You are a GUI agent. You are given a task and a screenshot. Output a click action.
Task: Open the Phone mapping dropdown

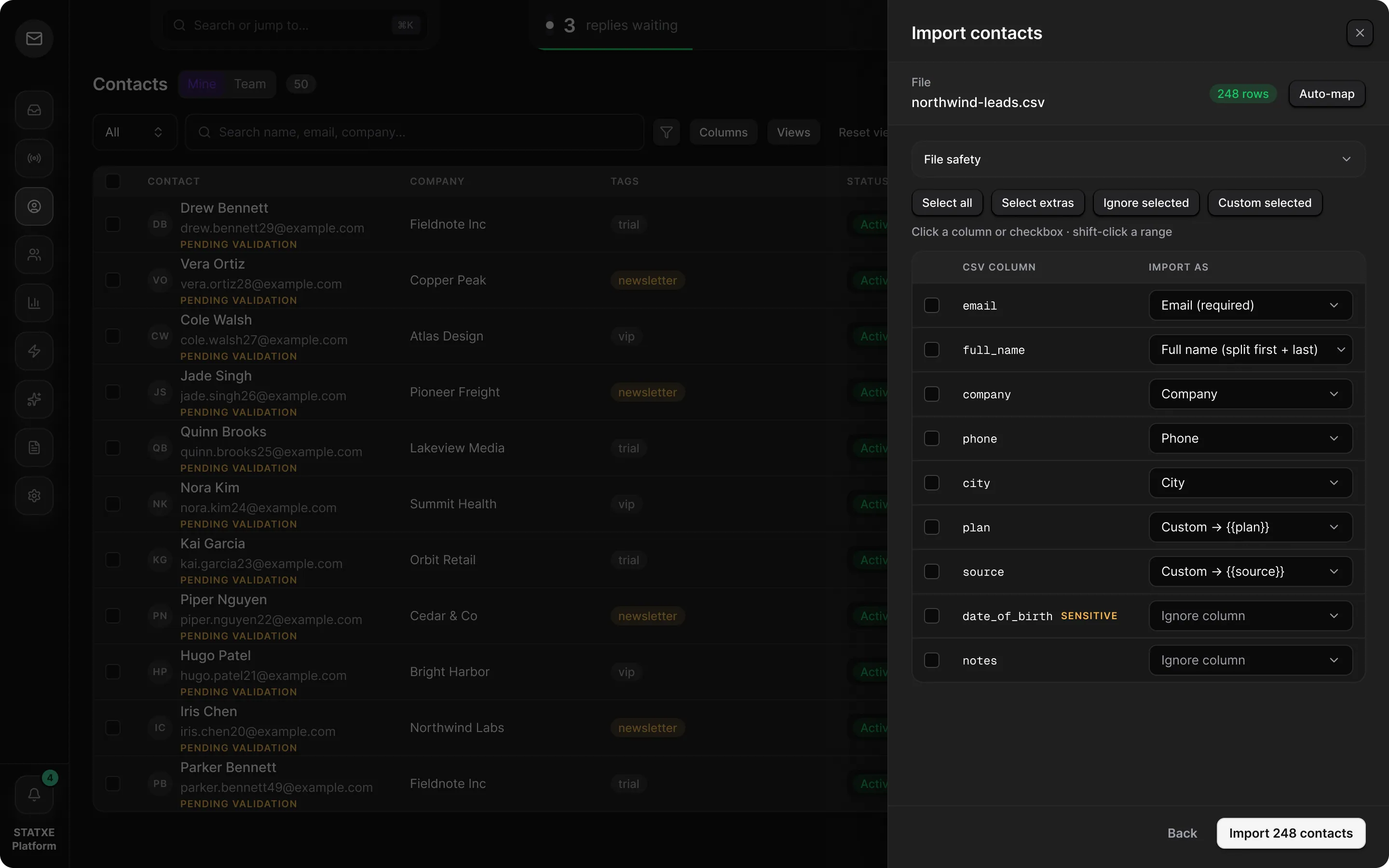tap(1251, 439)
